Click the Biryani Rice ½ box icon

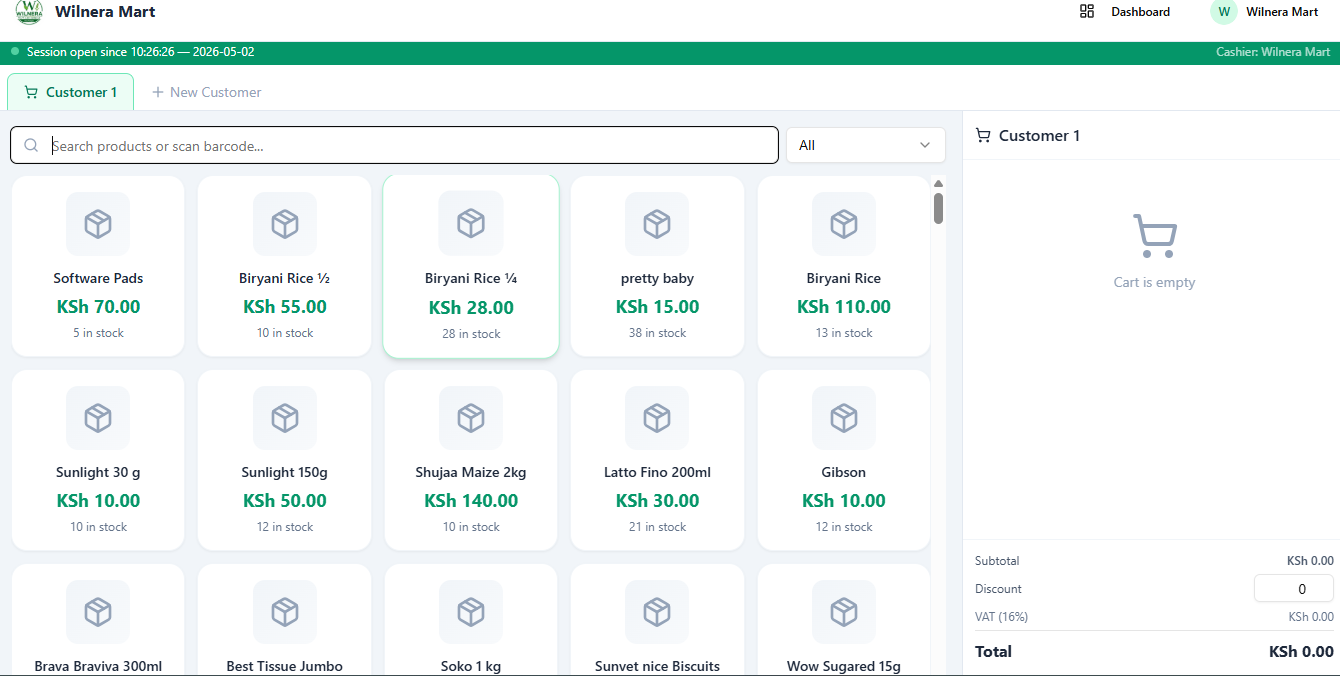click(285, 224)
